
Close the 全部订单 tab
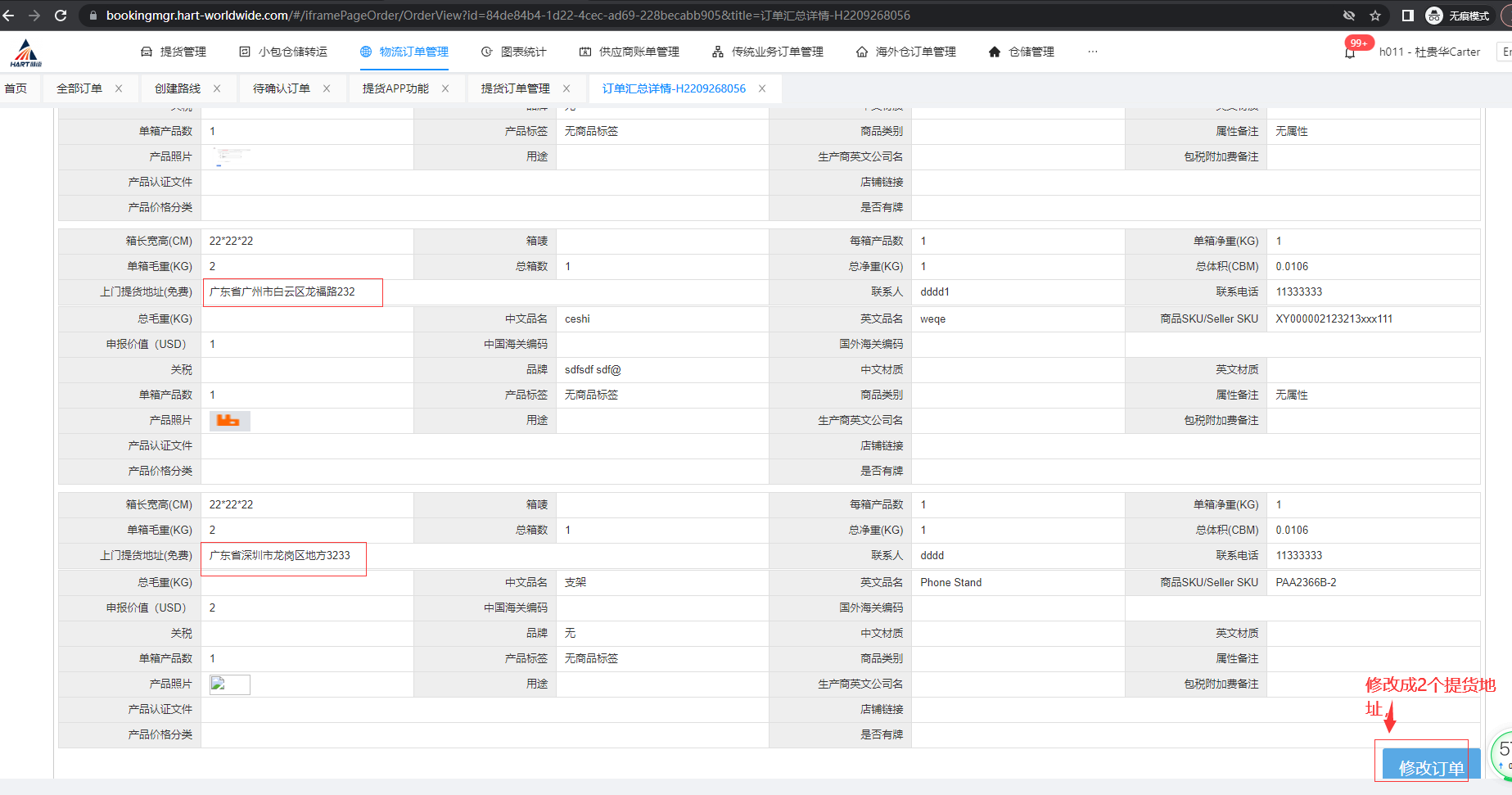point(119,88)
